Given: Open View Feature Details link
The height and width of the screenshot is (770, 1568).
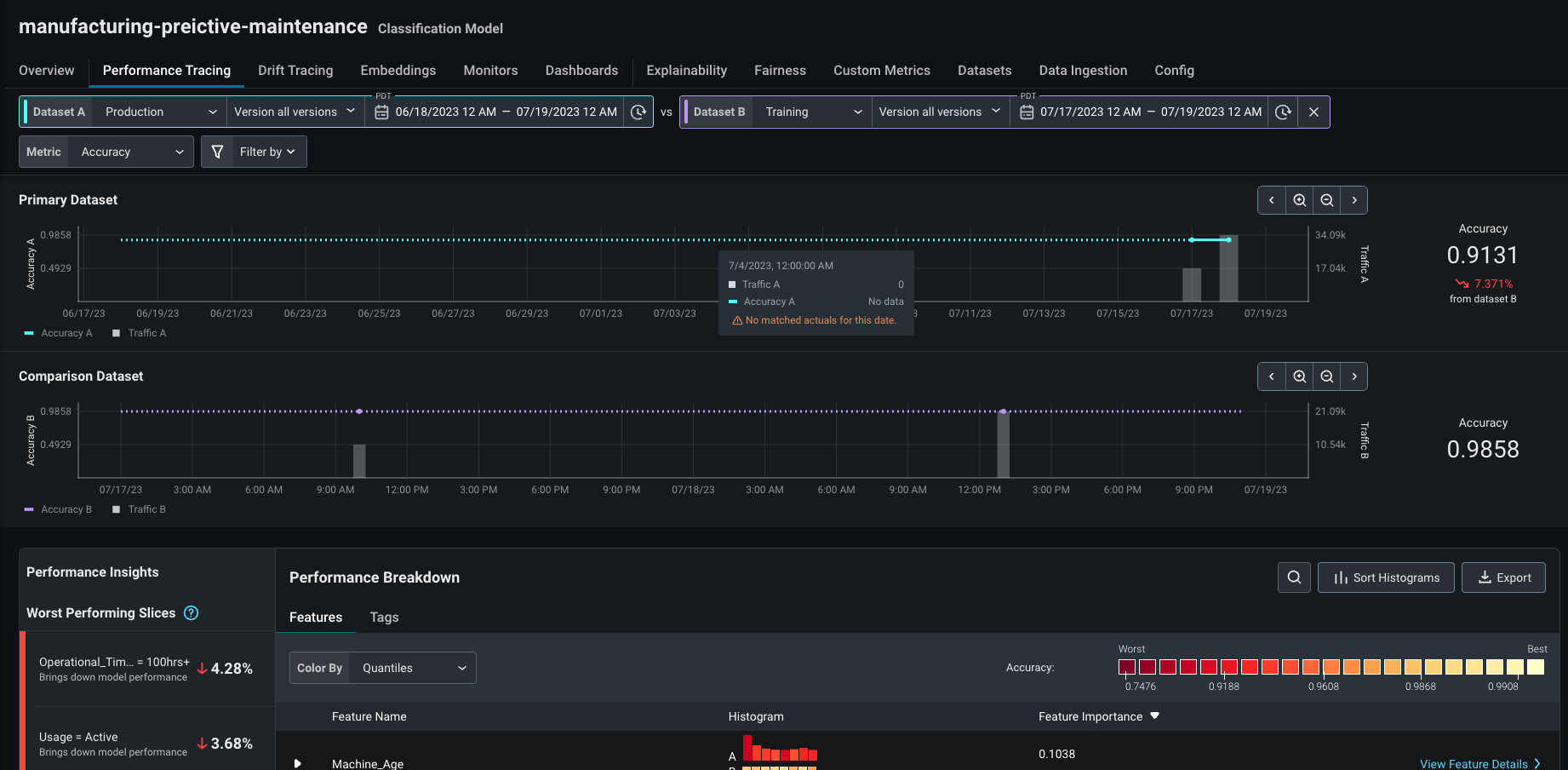Looking at the screenshot, I should coord(1480,764).
